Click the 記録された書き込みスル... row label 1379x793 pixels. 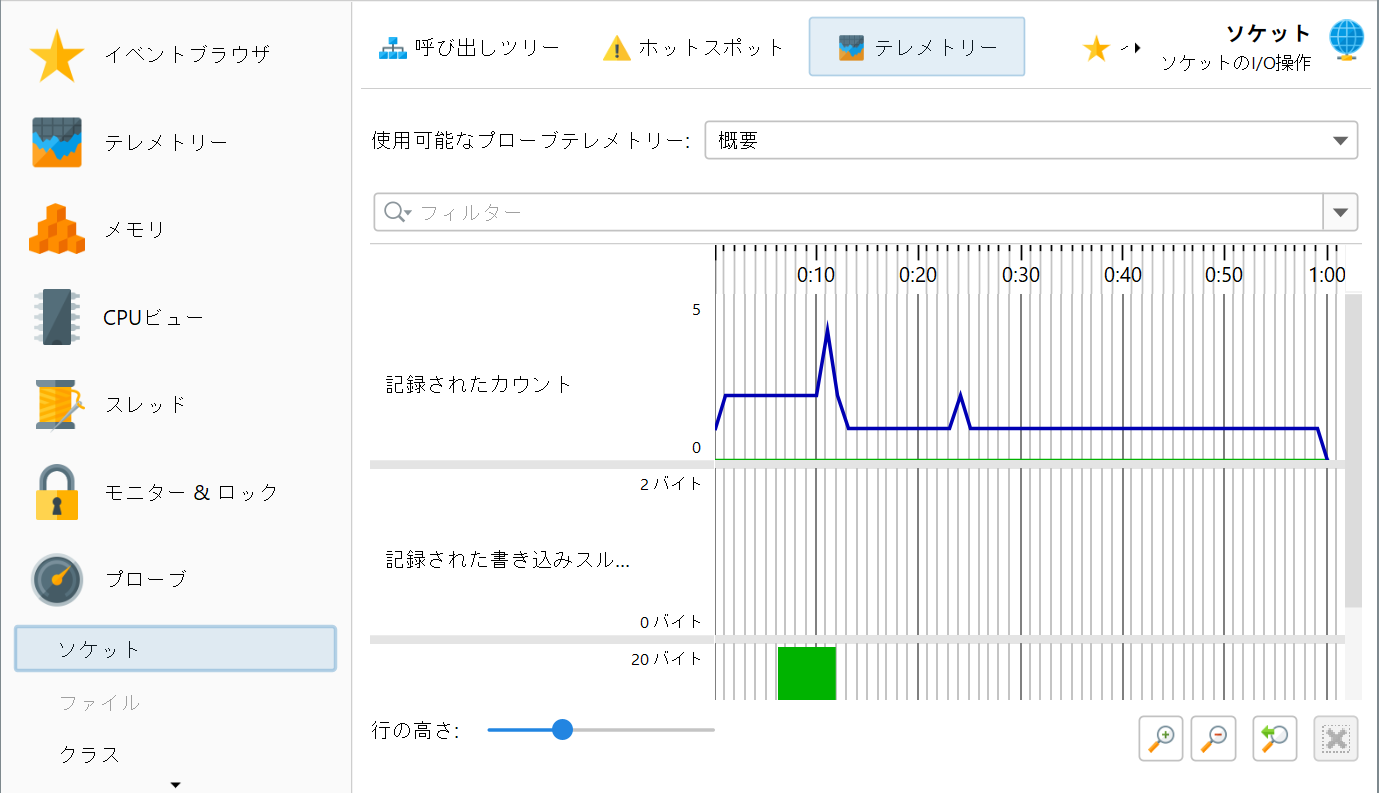tap(508, 560)
